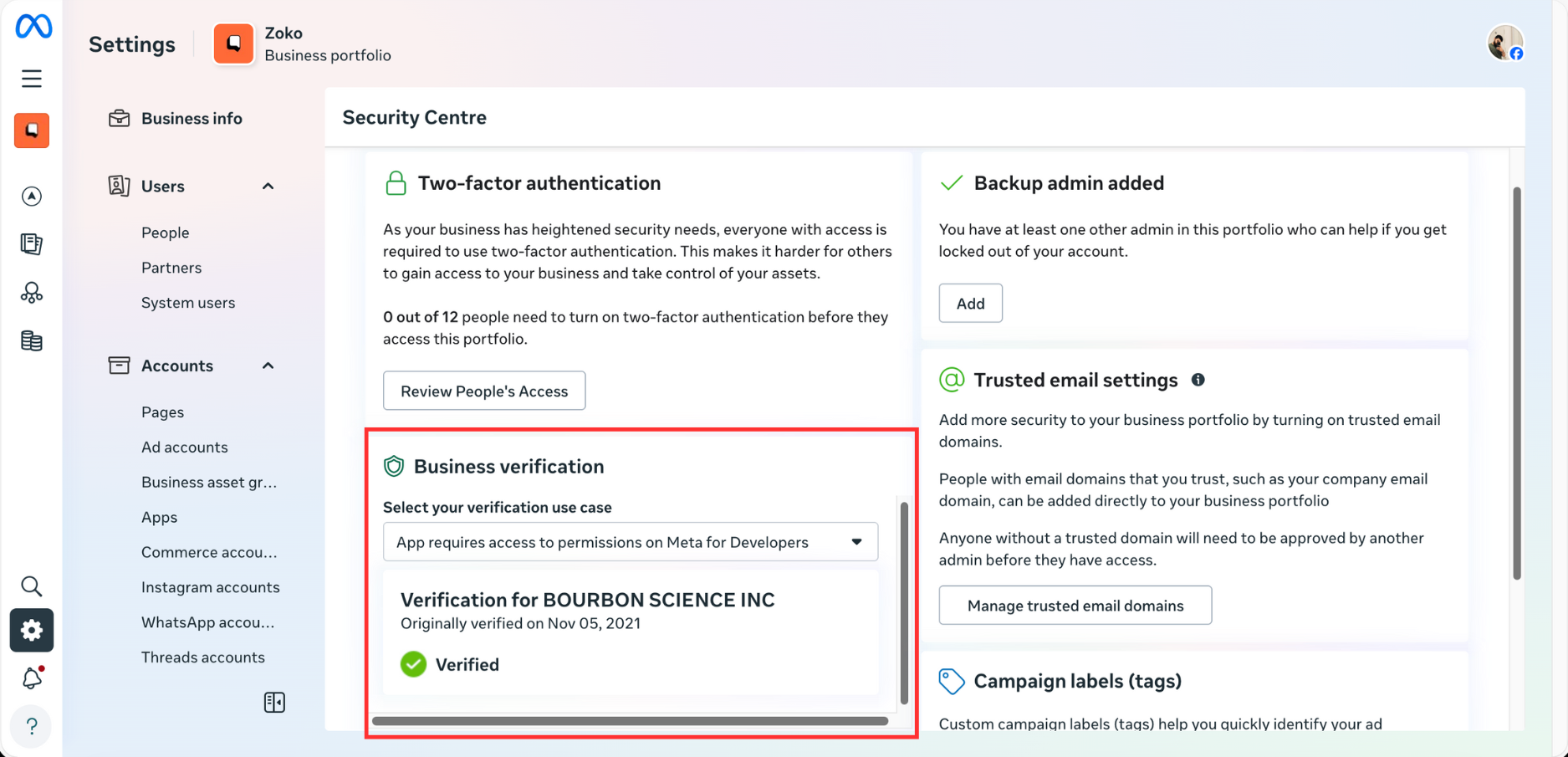1568x757 pixels.
Task: Open Threads accounts
Action: click(202, 657)
